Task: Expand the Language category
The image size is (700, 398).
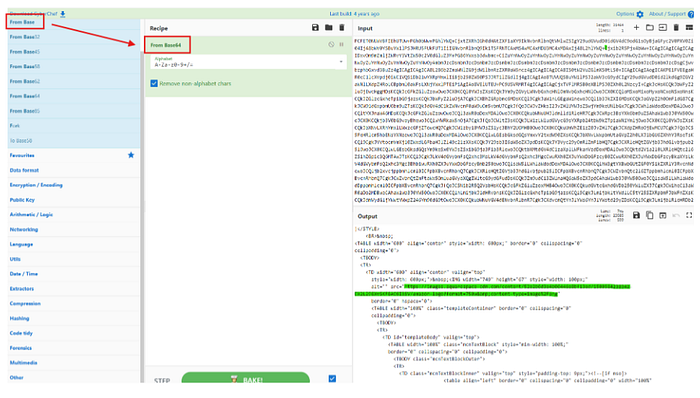Action: pyautogui.click(x=73, y=244)
